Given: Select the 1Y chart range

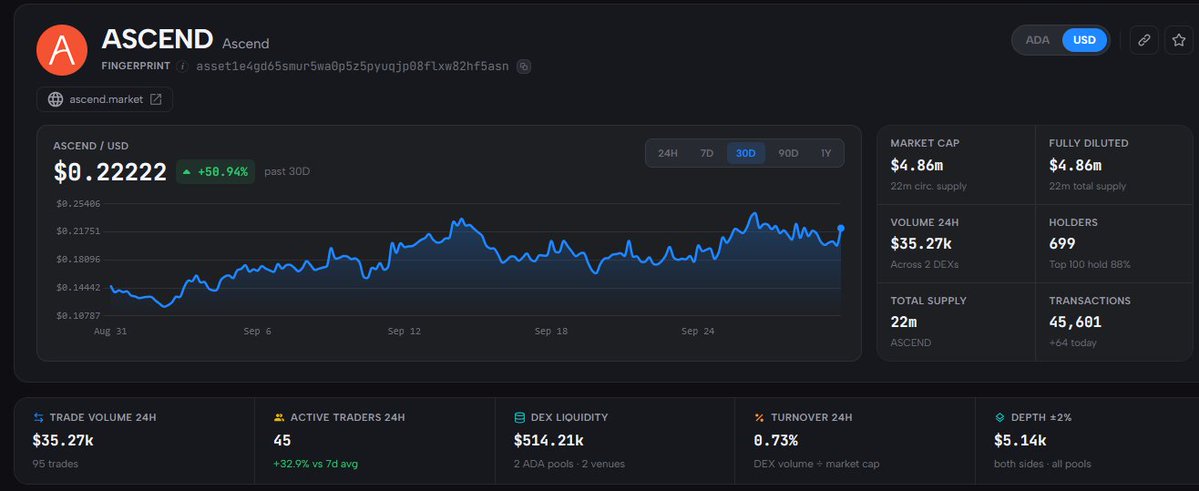Looking at the screenshot, I should (x=826, y=153).
